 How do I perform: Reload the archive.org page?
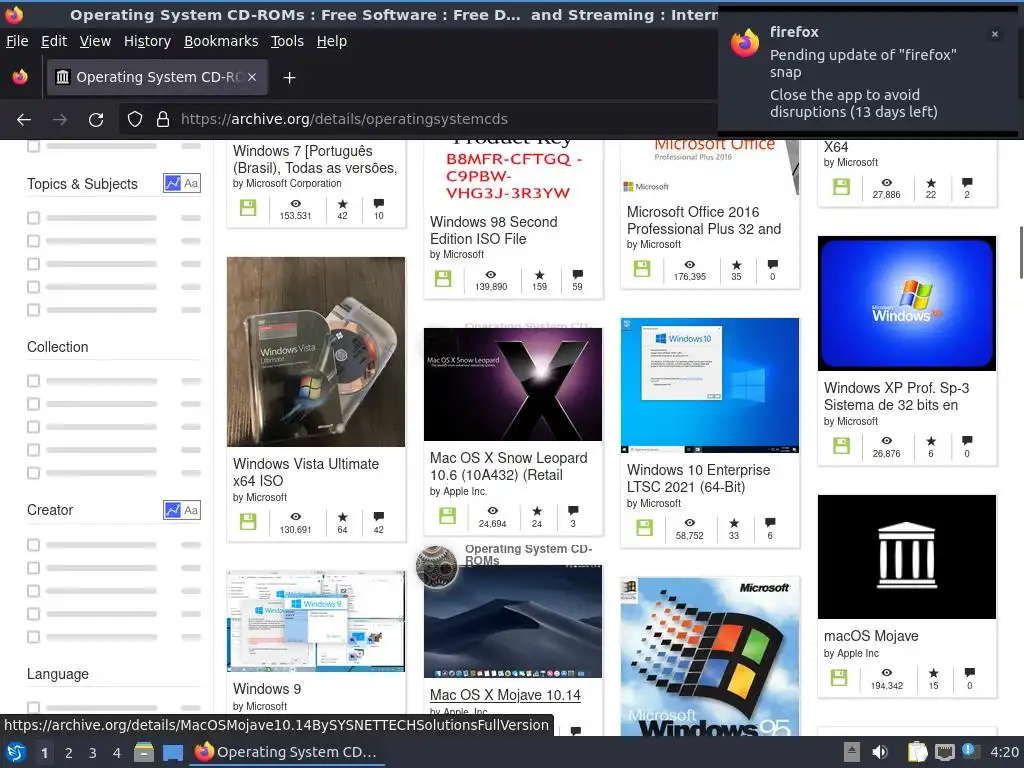tap(96, 119)
